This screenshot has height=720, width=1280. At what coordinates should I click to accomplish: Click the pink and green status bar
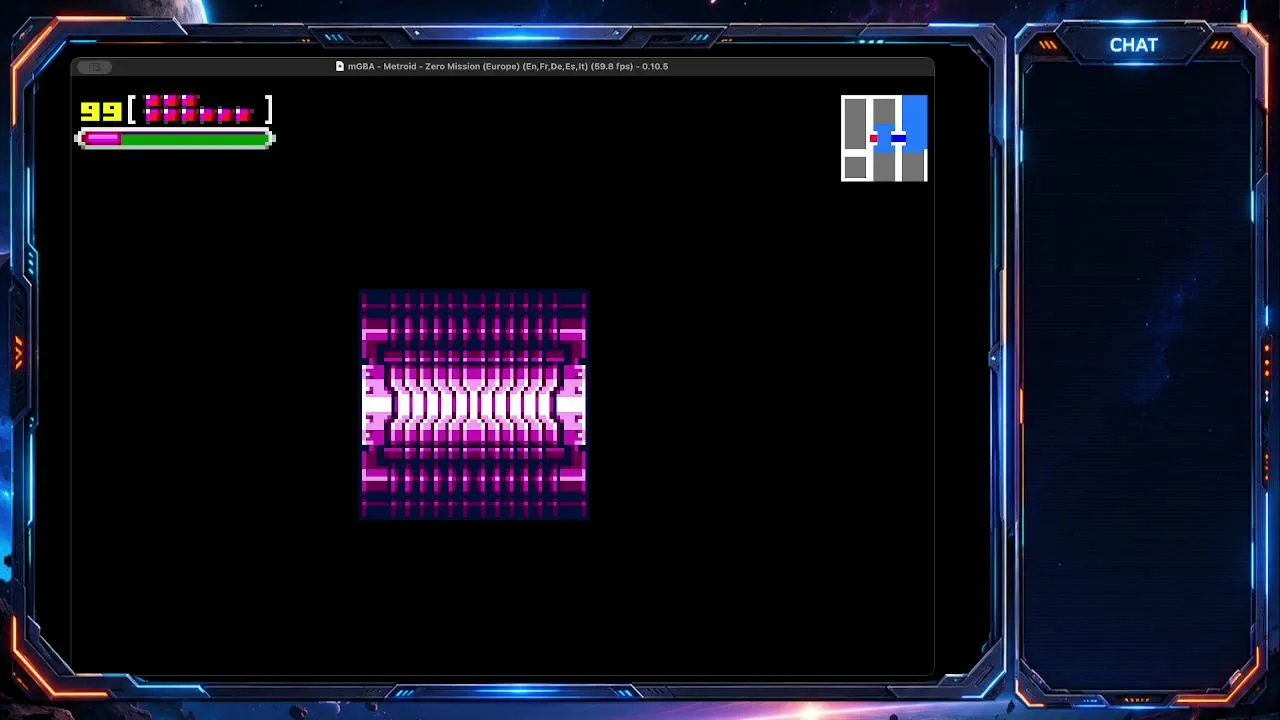tap(175, 139)
